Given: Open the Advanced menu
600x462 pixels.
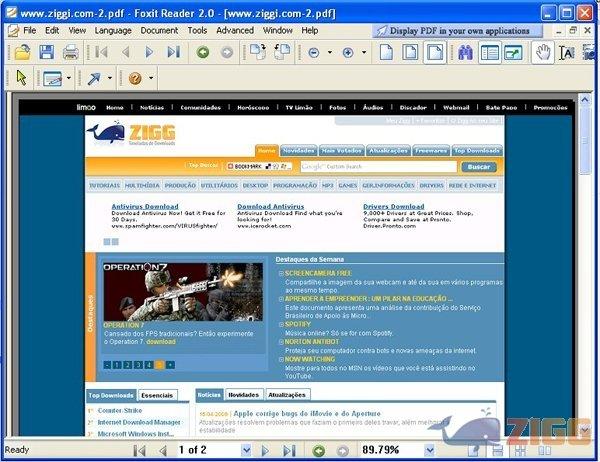Looking at the screenshot, I should 235,31.
